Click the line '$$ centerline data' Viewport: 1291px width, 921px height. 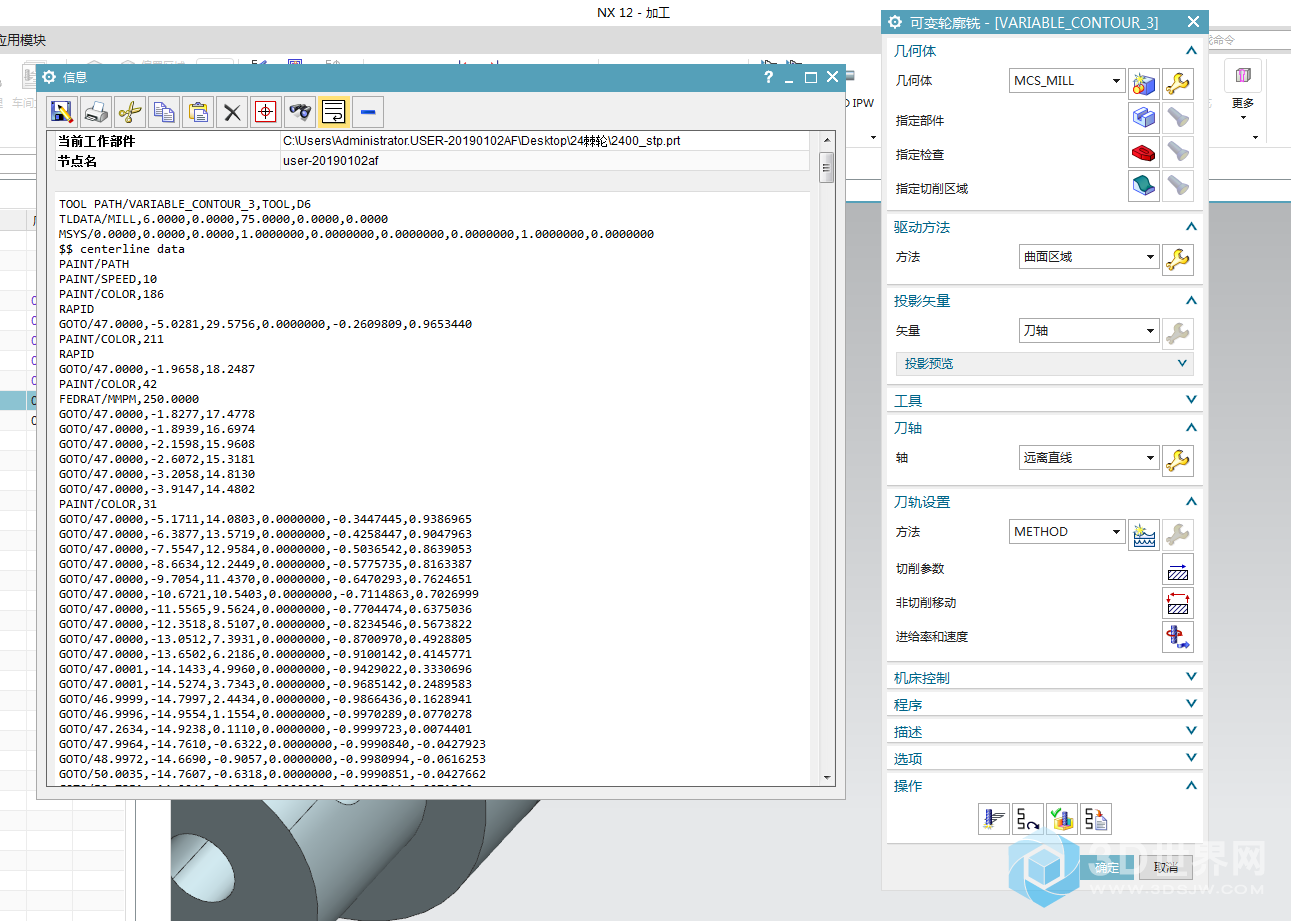(122, 249)
